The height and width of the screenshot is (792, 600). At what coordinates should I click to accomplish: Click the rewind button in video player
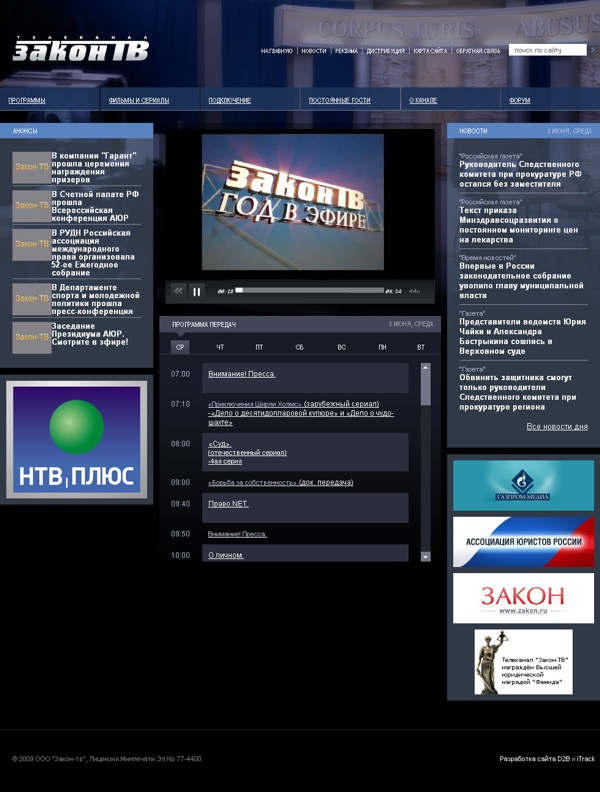coord(178,291)
